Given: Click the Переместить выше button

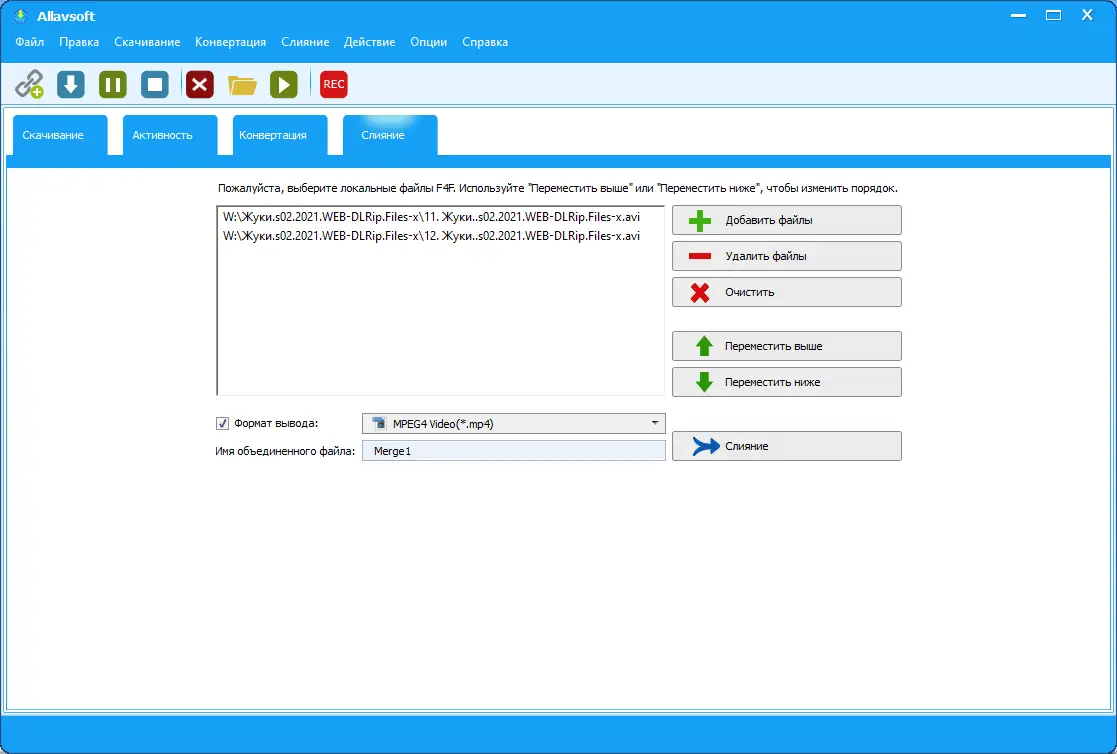Looking at the screenshot, I should tap(786, 346).
